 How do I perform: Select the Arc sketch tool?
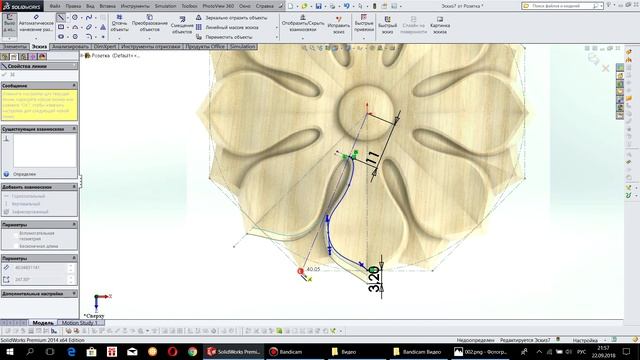[75, 27]
